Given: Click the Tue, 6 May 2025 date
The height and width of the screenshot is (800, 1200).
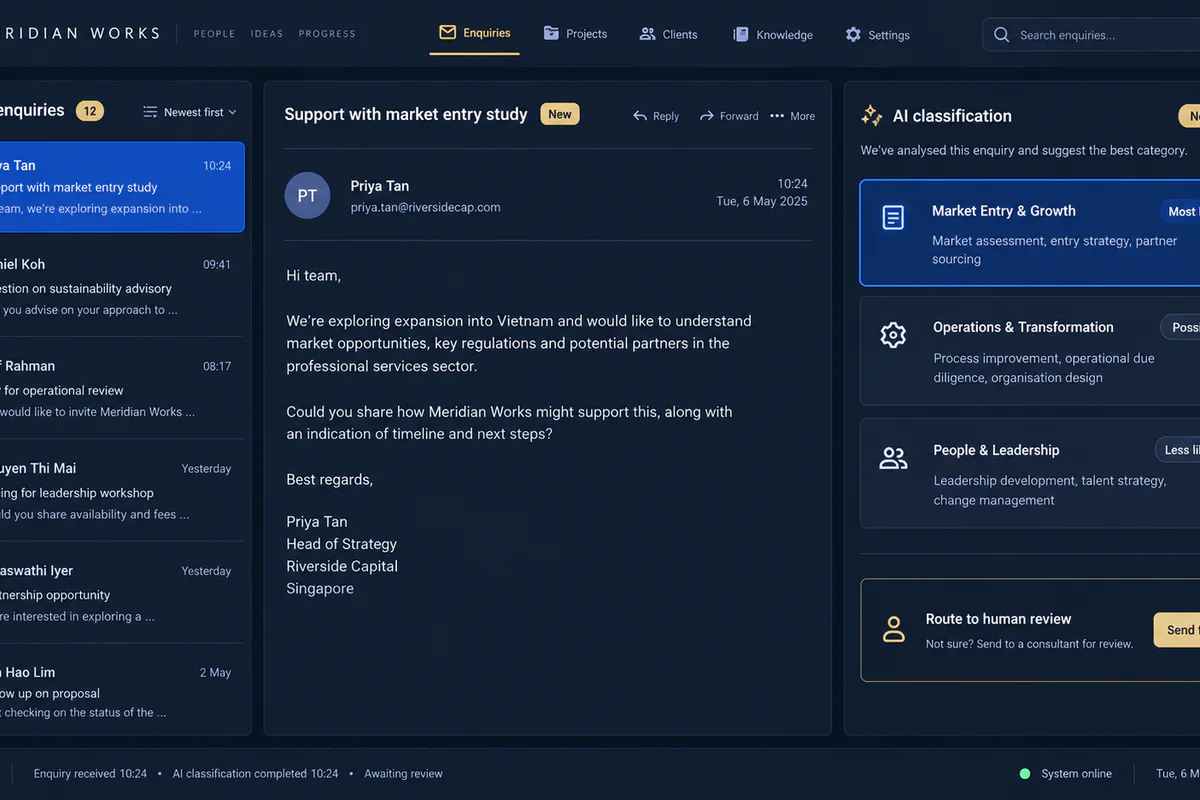Looking at the screenshot, I should tap(762, 201).
